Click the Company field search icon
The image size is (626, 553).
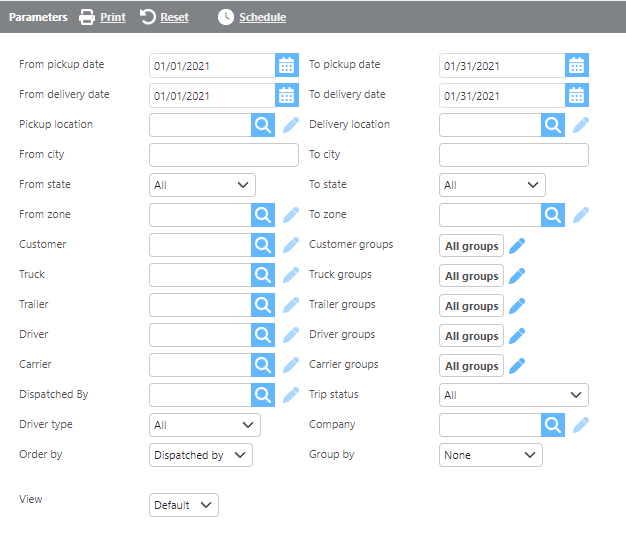pos(553,425)
